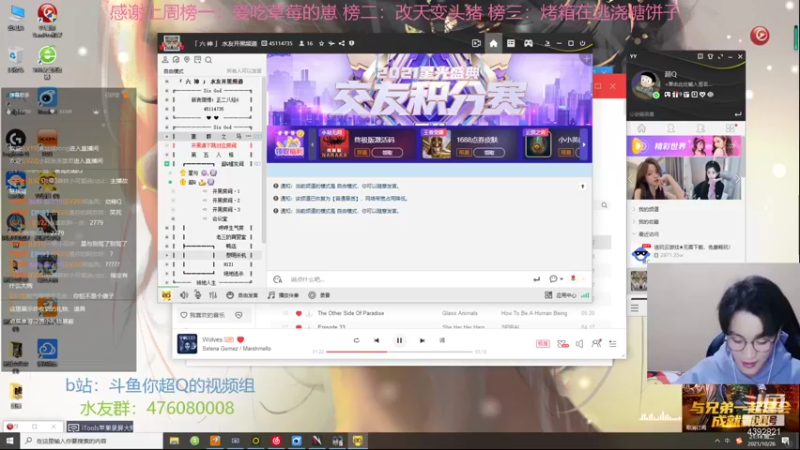Click the gift flower icon in chat bar
This screenshot has width=800, height=450.
[x=573, y=279]
